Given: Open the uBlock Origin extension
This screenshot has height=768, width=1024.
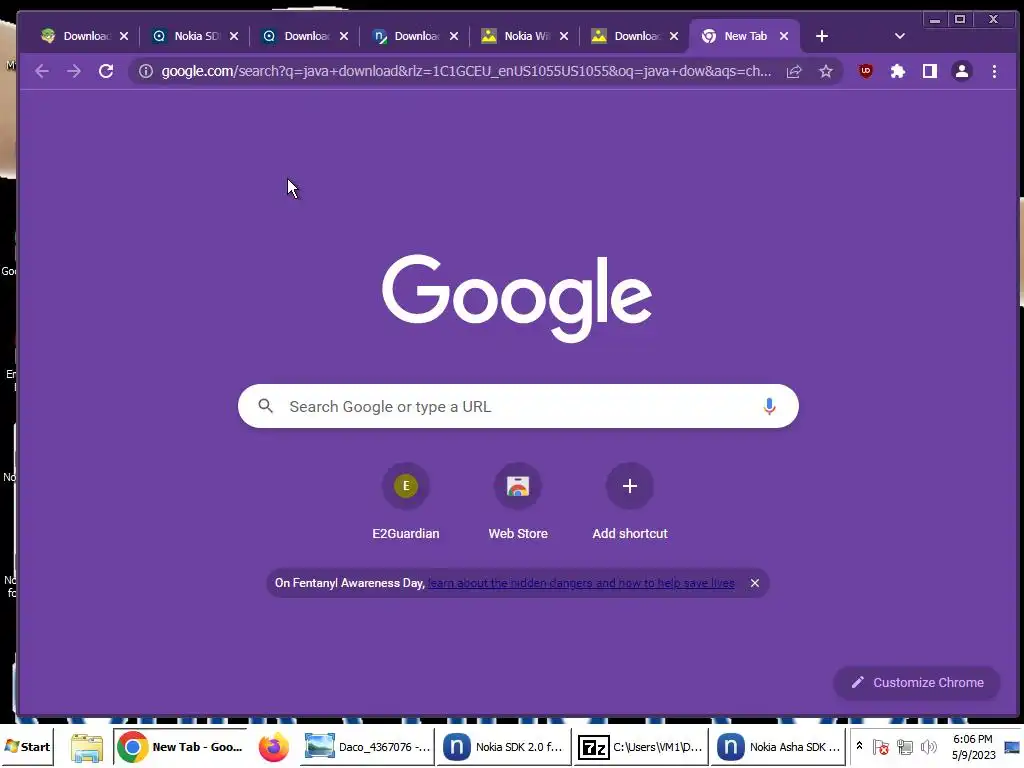Looking at the screenshot, I should tap(866, 71).
